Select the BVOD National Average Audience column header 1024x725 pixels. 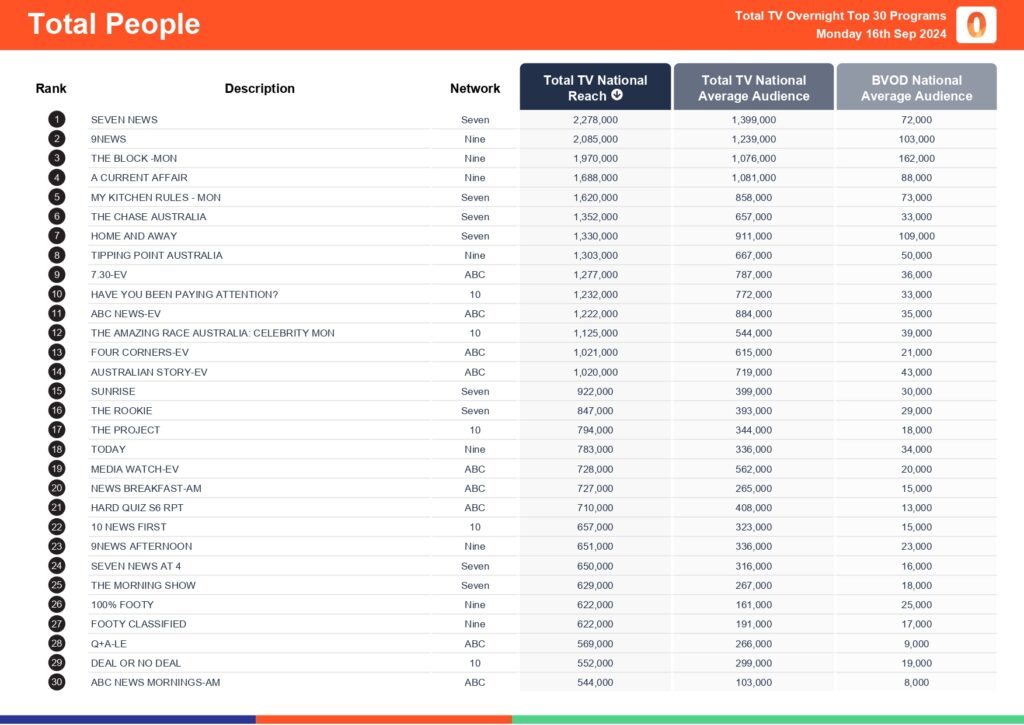click(916, 87)
